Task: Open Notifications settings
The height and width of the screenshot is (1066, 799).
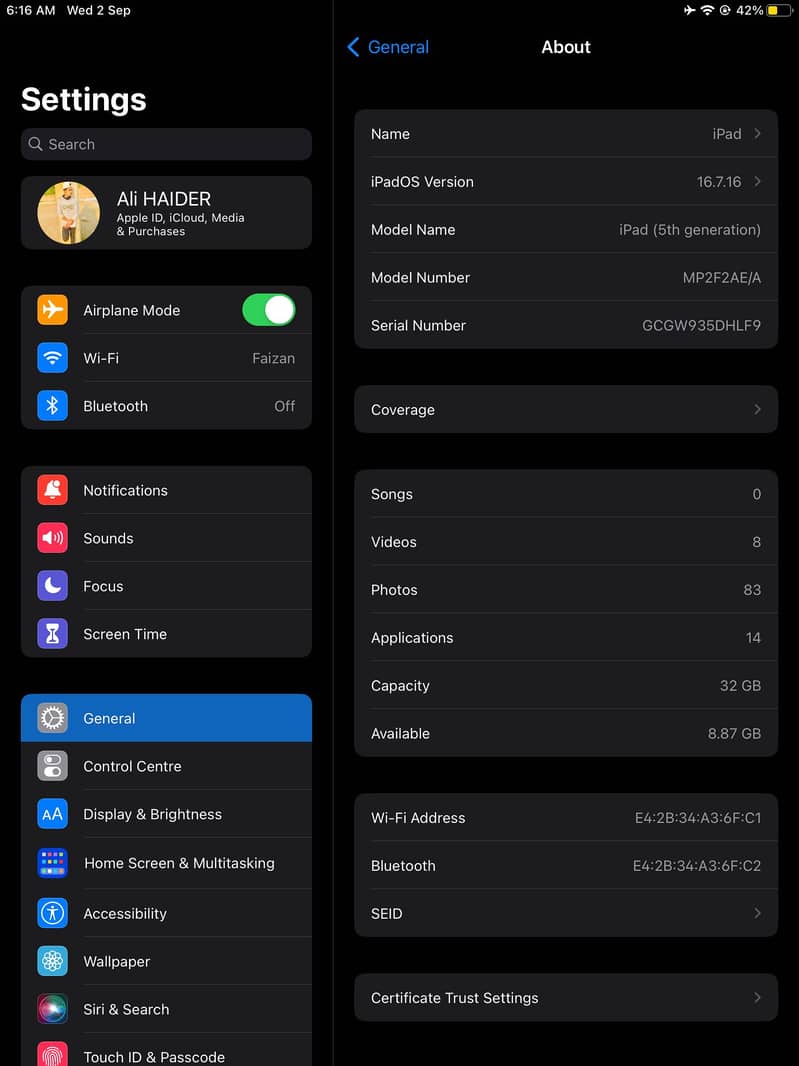Action: pyautogui.click(x=167, y=490)
